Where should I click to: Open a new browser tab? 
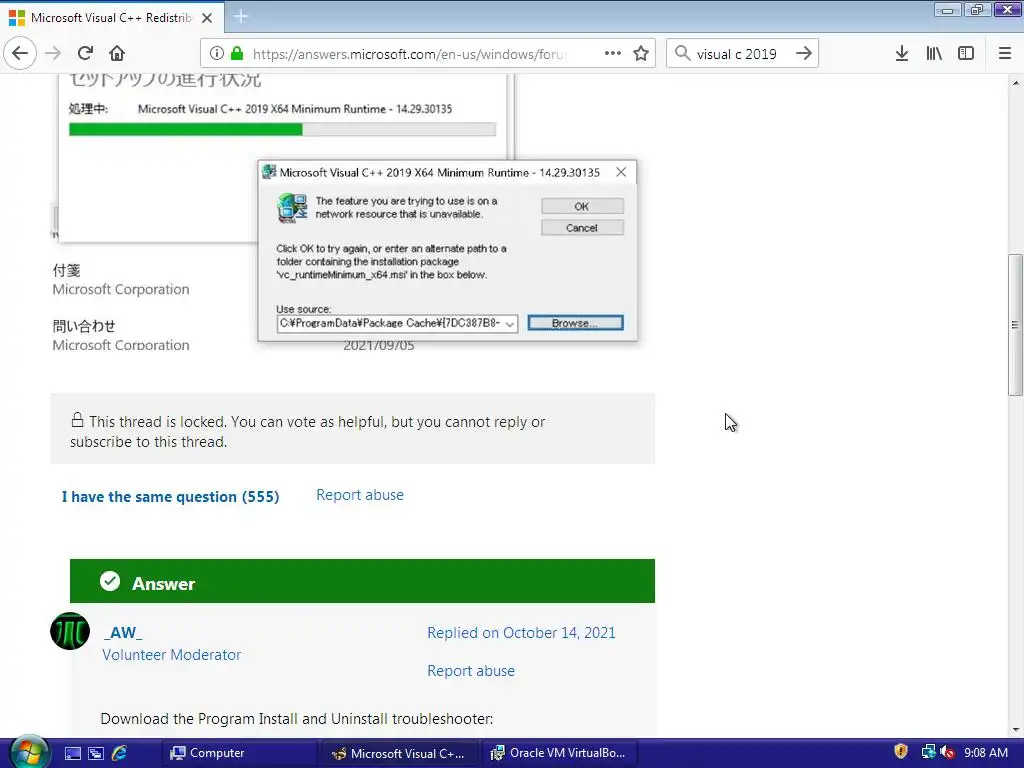point(240,17)
